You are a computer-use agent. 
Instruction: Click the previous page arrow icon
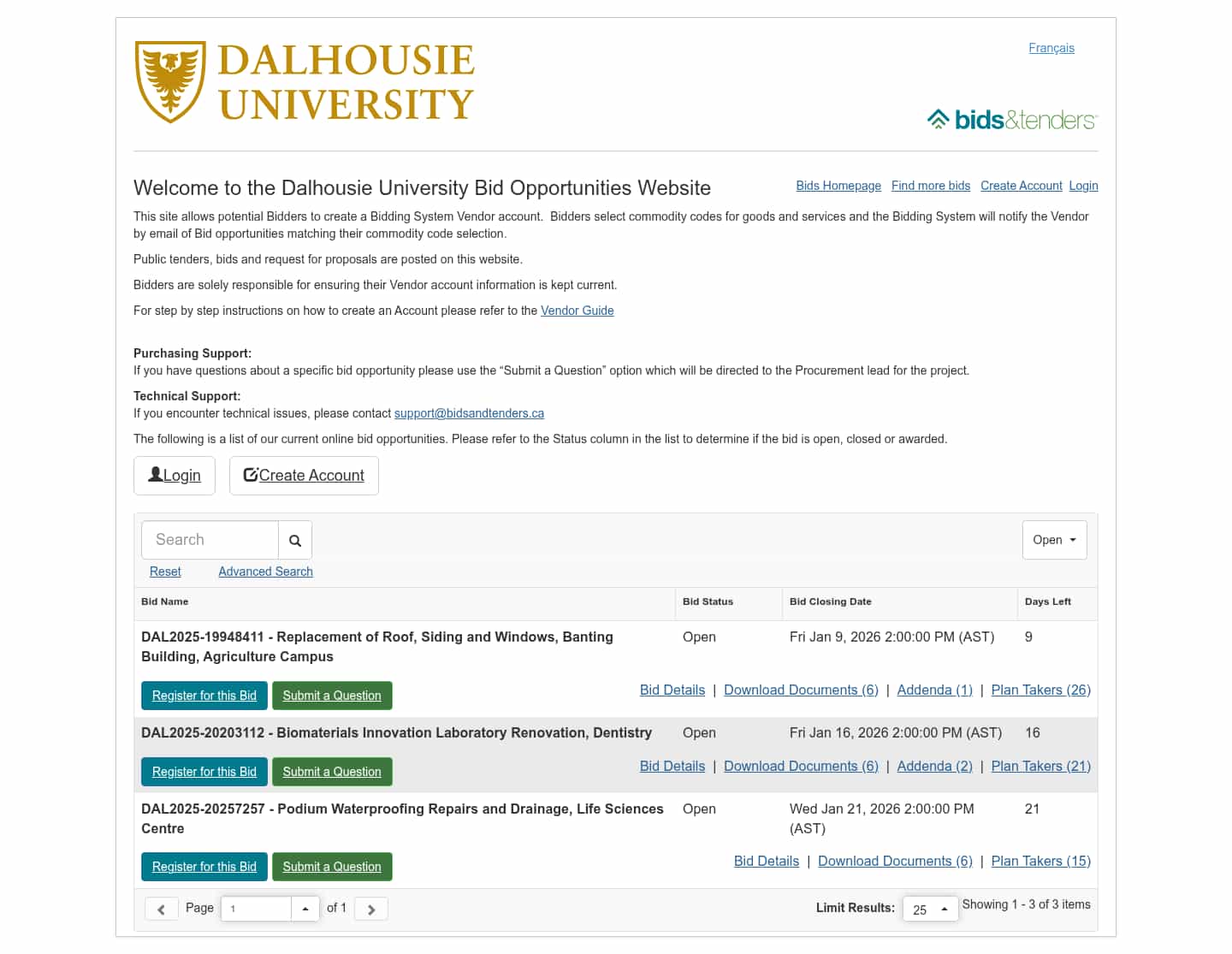click(161, 909)
